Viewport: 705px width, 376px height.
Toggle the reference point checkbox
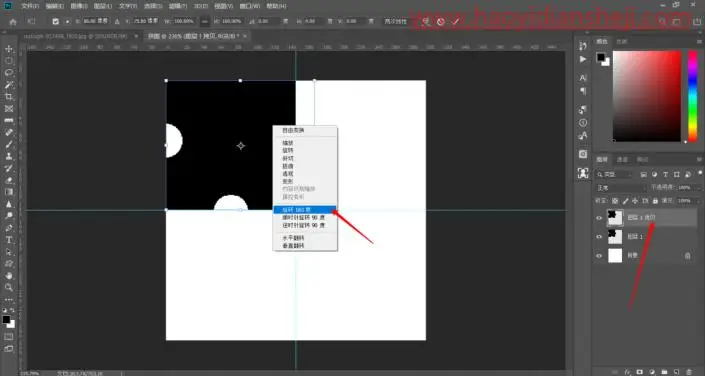point(55,21)
